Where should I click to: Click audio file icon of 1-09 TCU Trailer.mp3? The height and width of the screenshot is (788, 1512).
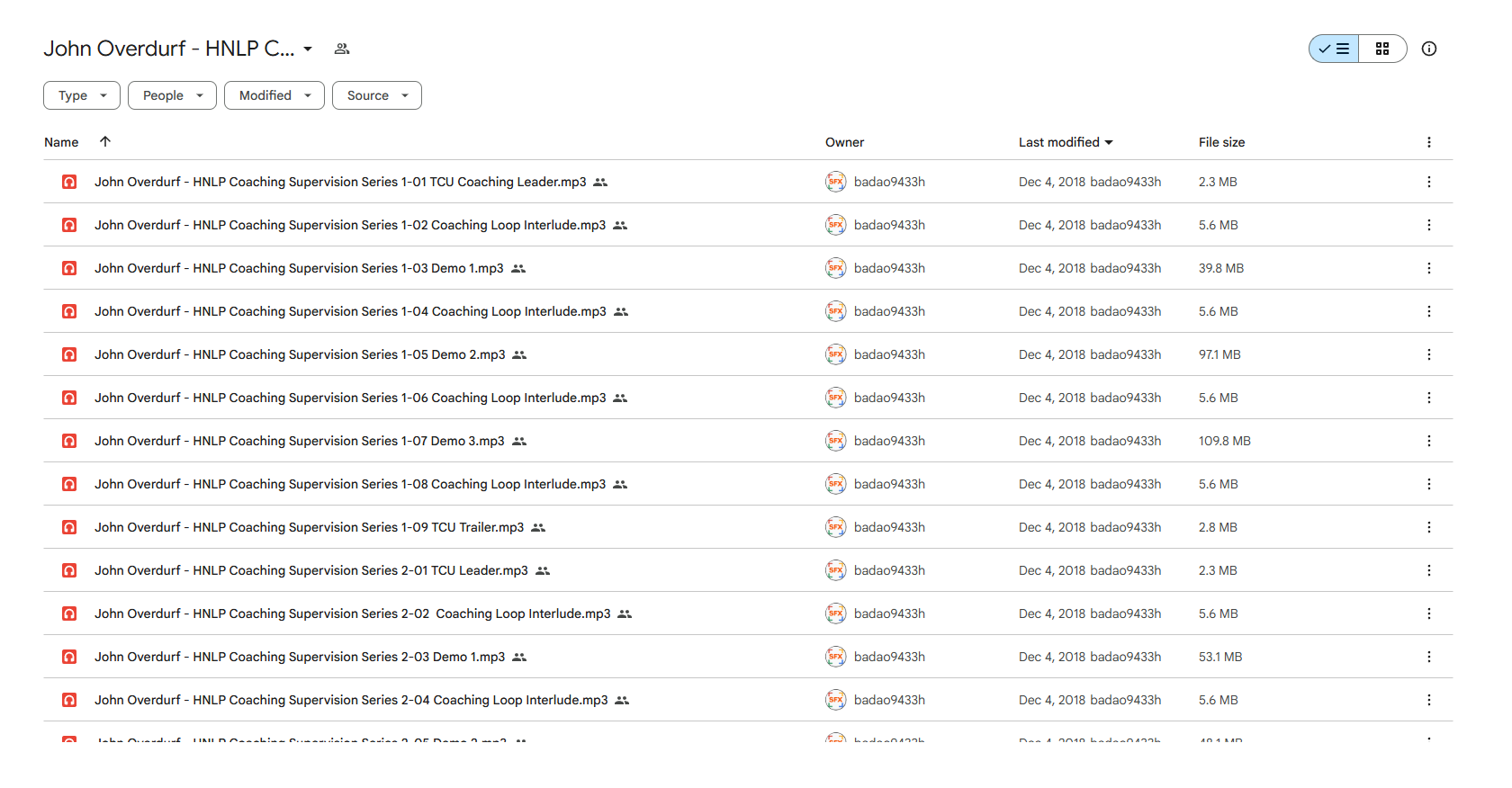pos(69,527)
